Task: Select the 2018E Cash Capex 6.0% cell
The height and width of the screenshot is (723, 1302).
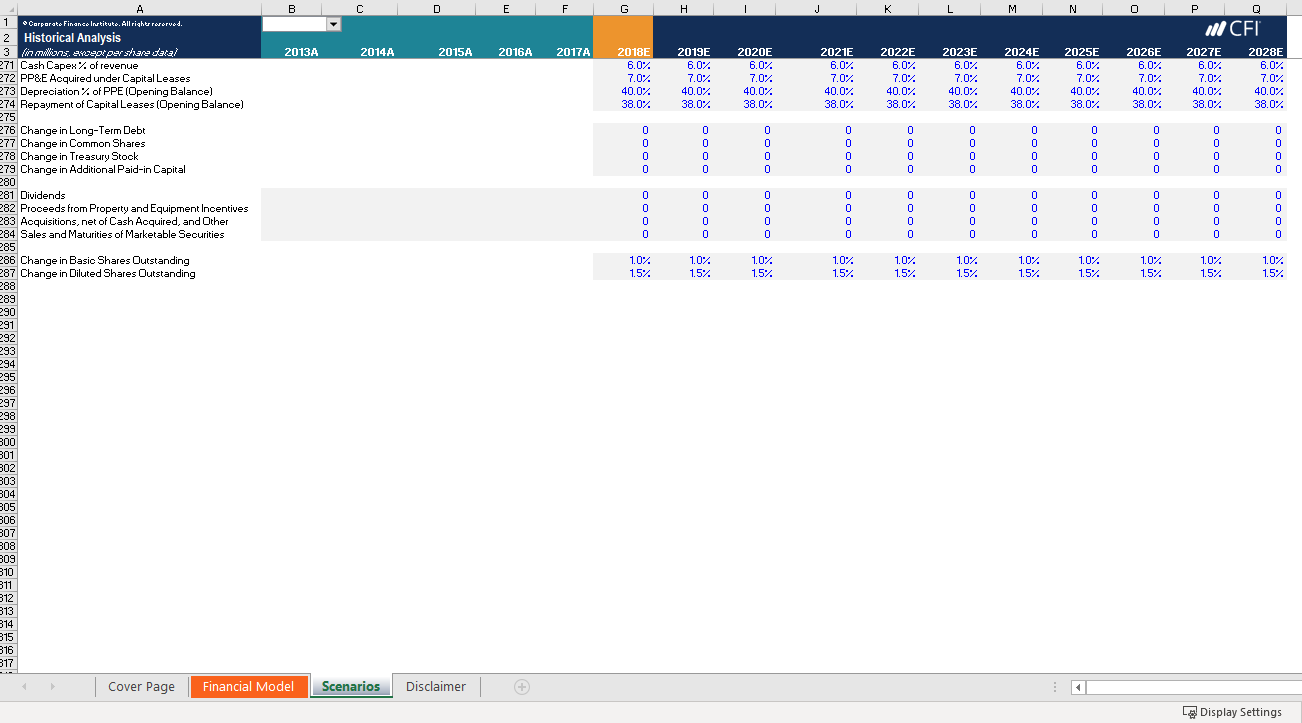Action: [624, 65]
